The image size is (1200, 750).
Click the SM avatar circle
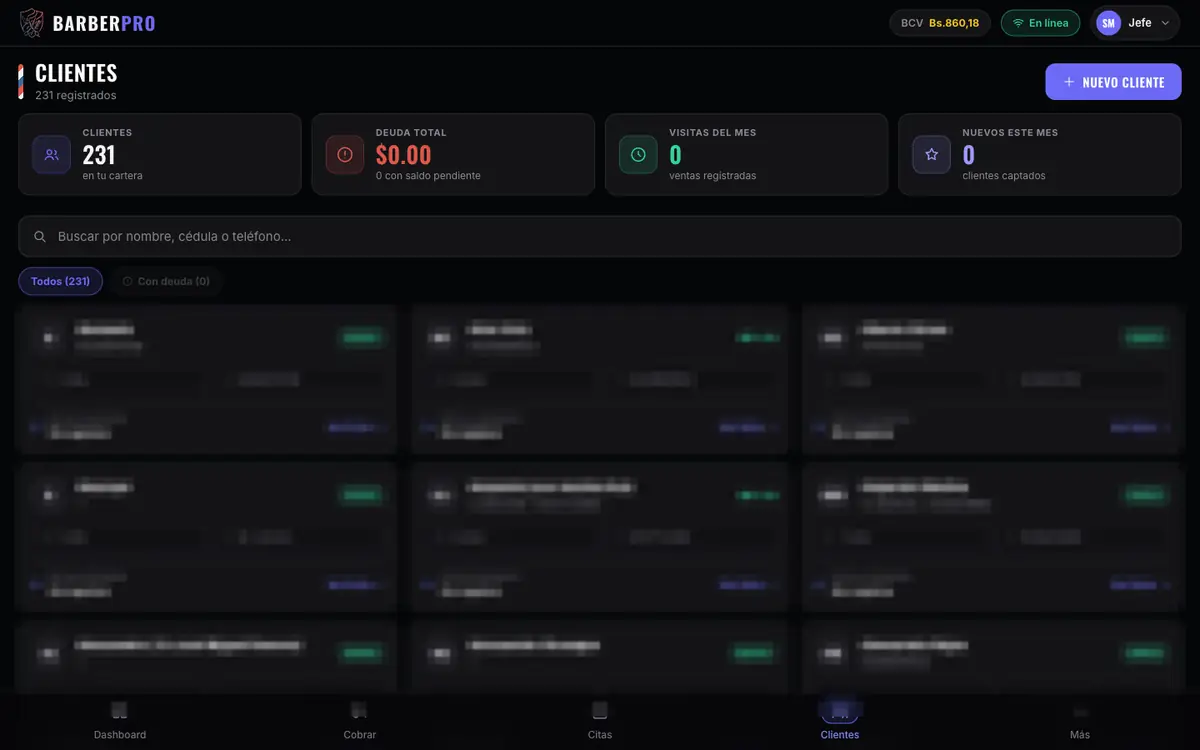tap(1108, 23)
